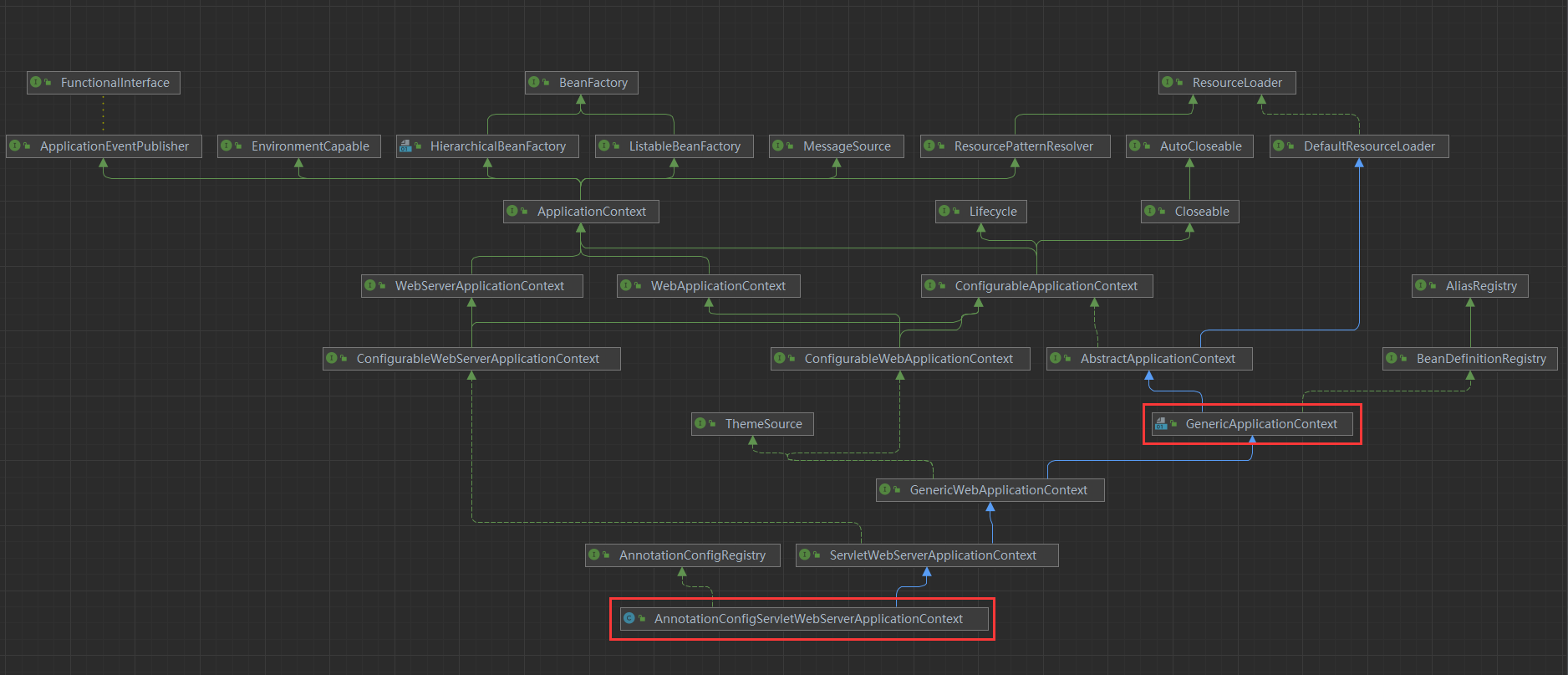Select the ResourceLoader interface node
1568x675 pixels.
(1227, 83)
